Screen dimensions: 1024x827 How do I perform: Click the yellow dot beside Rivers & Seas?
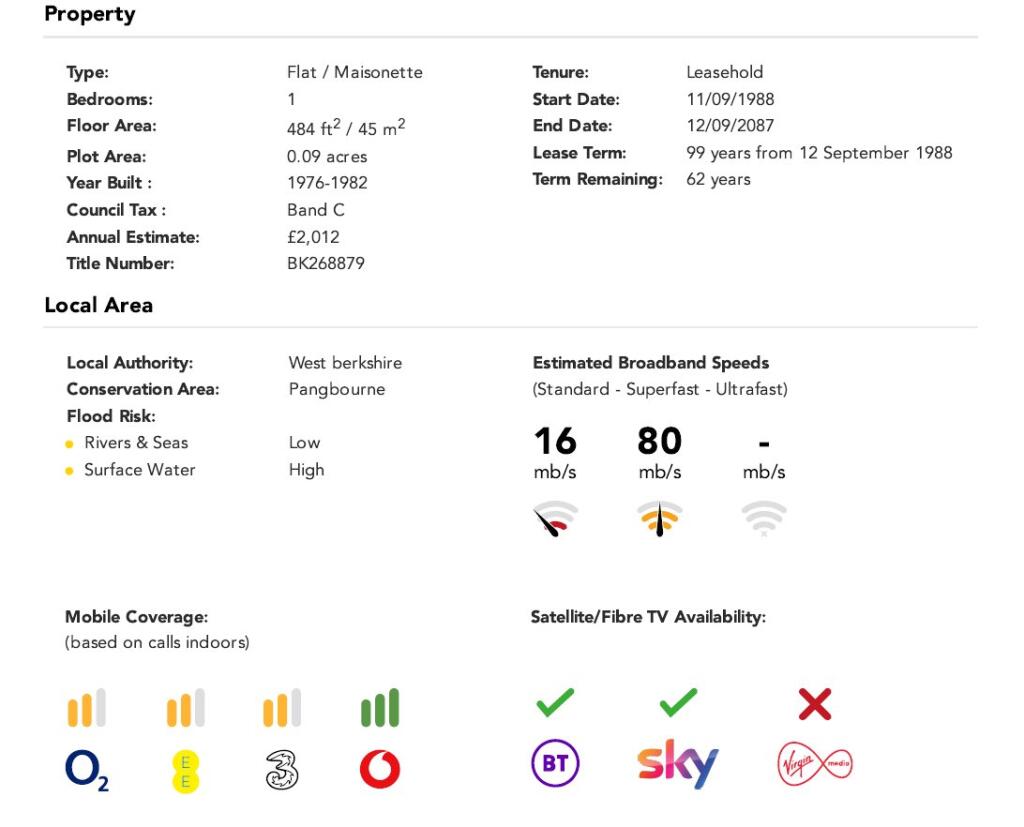70,444
